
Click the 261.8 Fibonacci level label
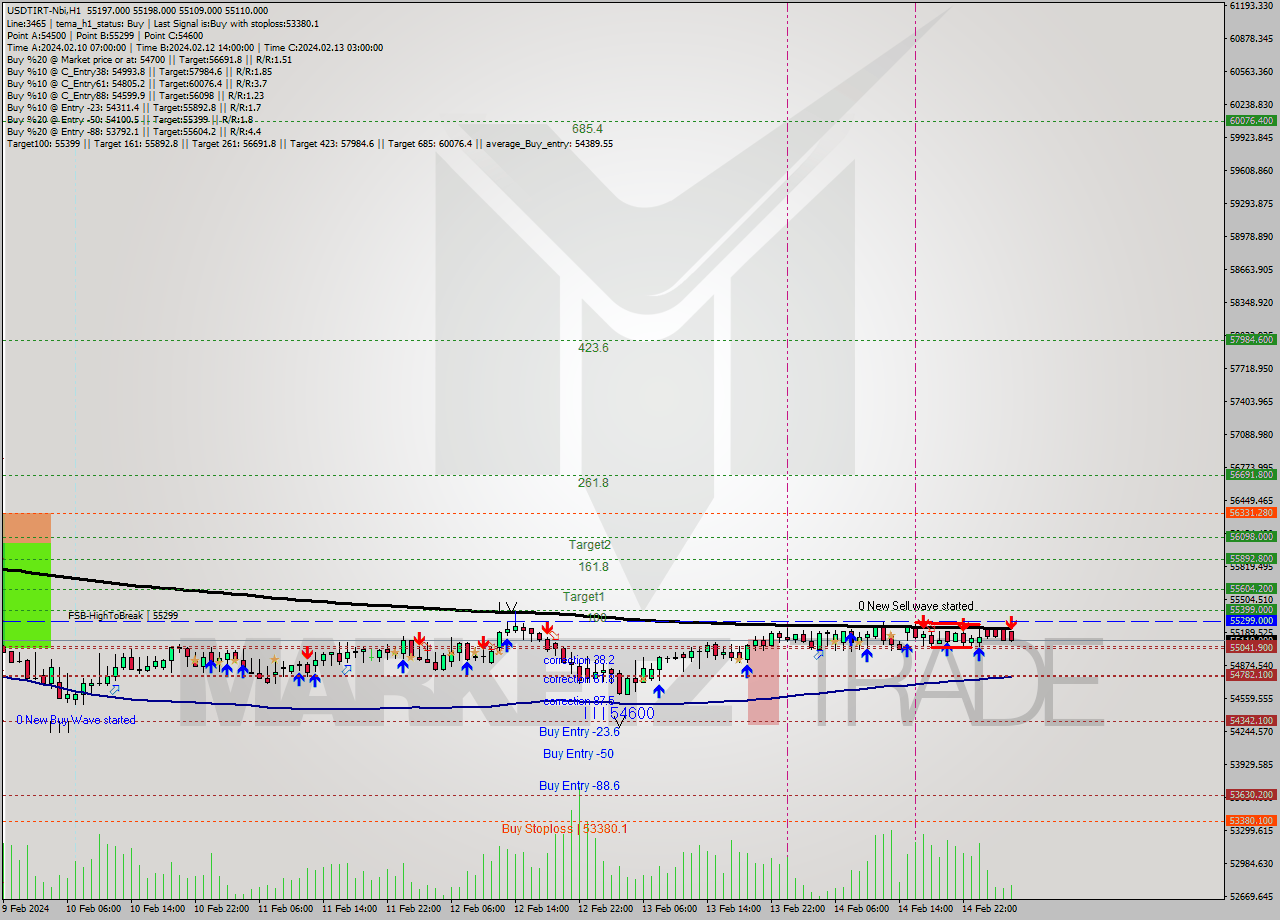click(x=593, y=483)
